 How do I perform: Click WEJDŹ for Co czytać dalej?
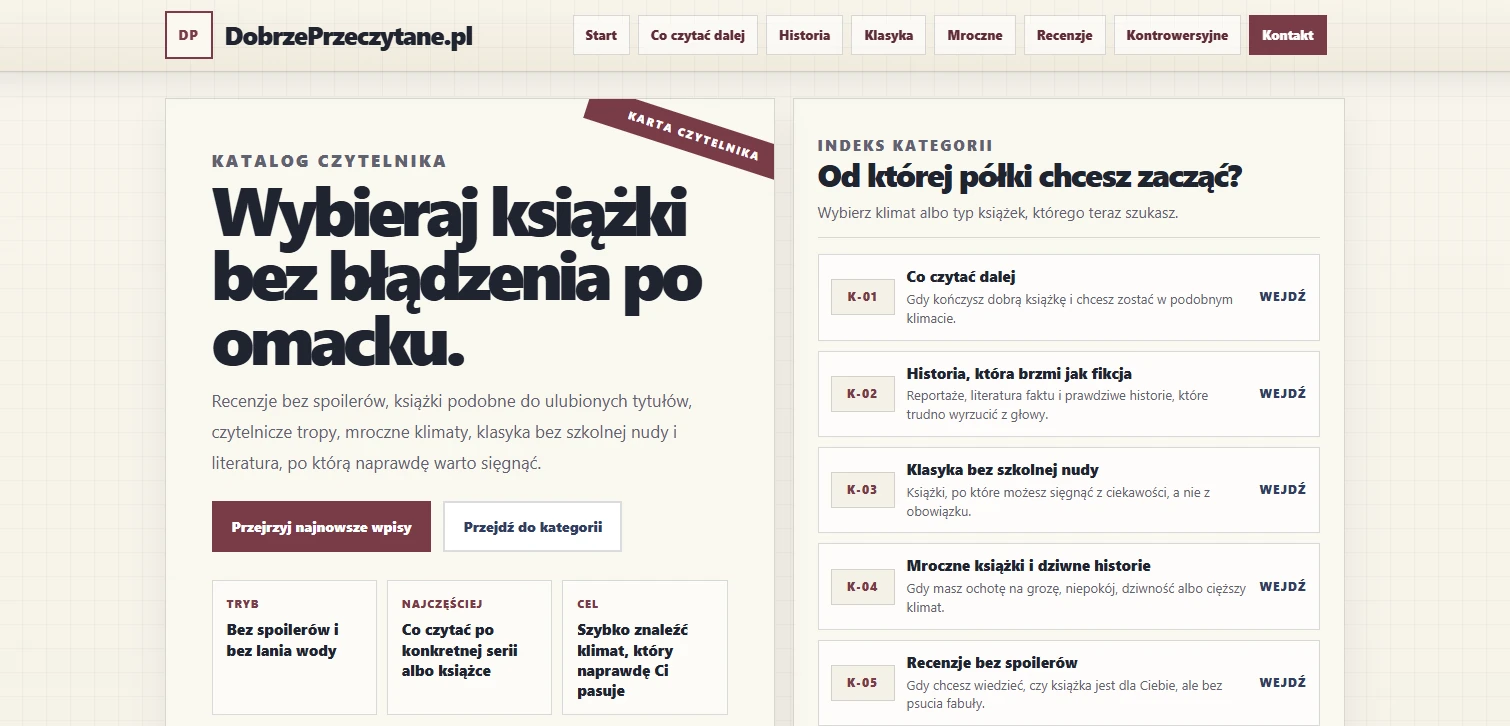[x=1282, y=297]
